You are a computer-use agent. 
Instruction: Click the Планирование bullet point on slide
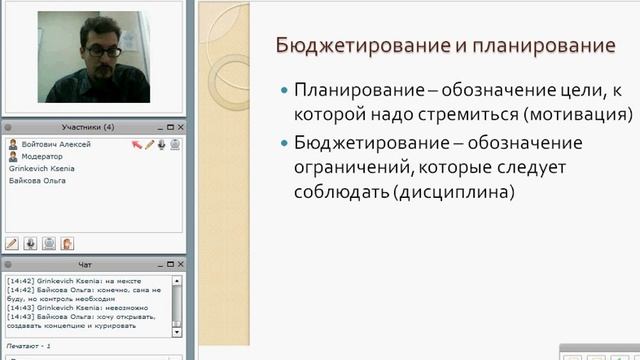pyautogui.click(x=463, y=102)
